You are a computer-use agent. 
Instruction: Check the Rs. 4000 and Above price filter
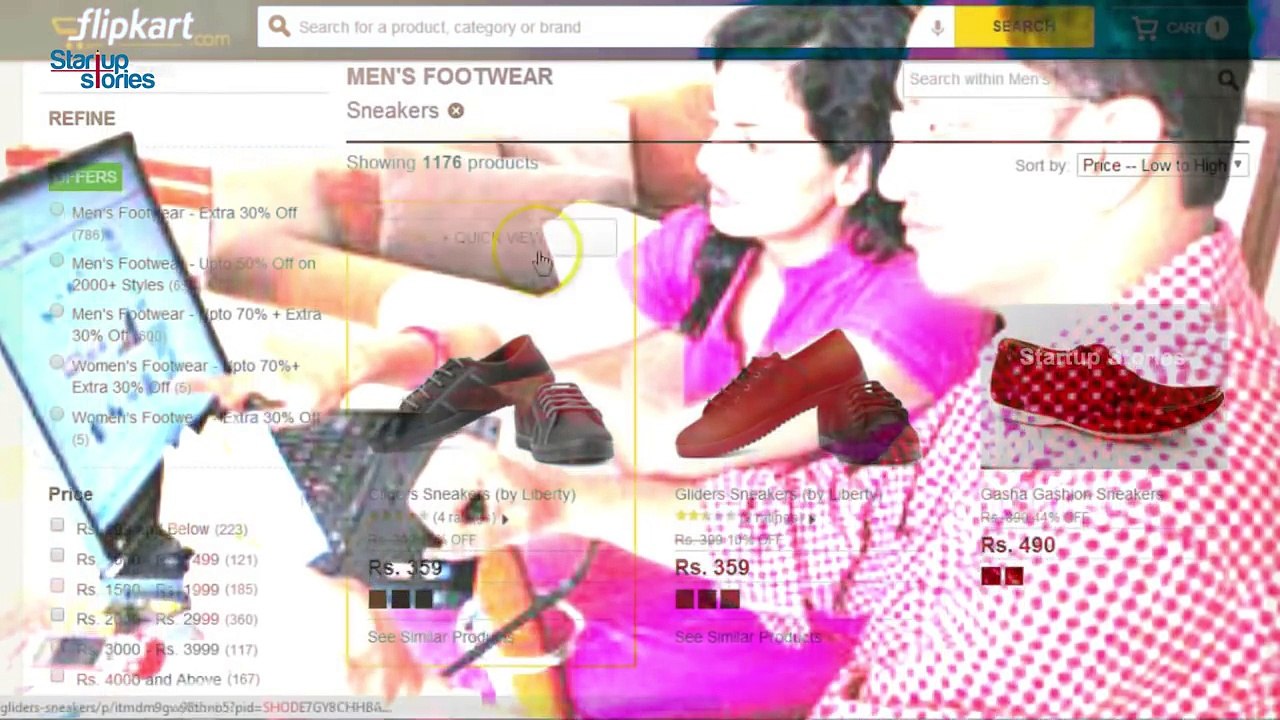click(x=57, y=677)
